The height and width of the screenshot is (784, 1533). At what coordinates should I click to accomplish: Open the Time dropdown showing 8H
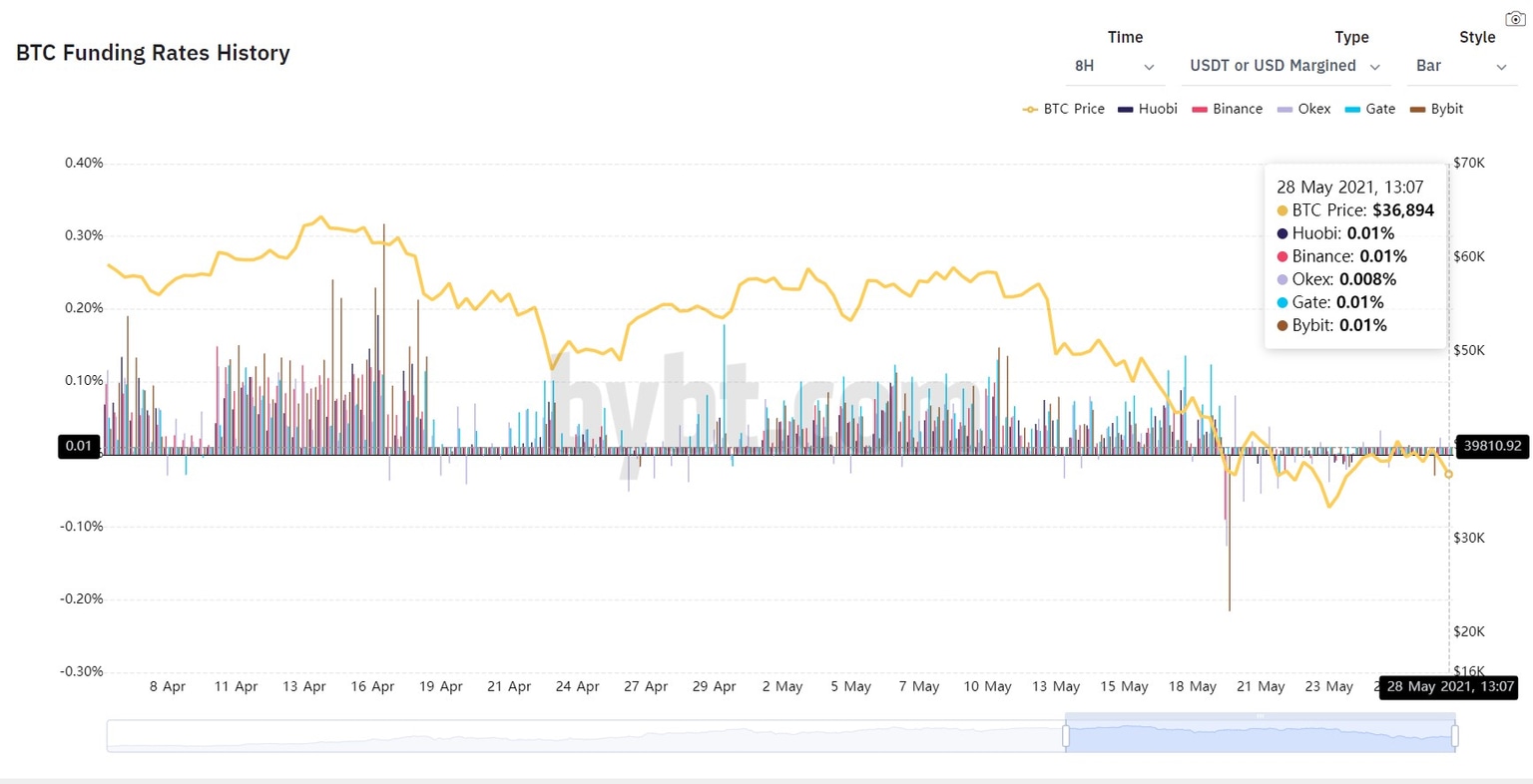pos(1115,66)
